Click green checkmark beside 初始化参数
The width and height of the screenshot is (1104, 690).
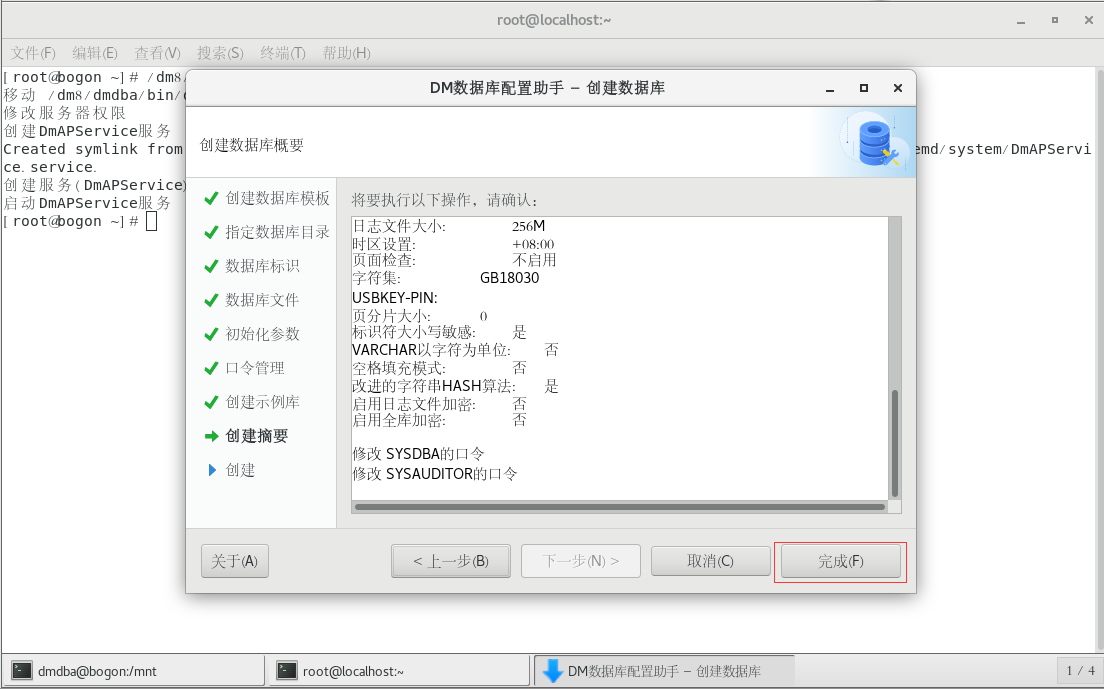(211, 334)
